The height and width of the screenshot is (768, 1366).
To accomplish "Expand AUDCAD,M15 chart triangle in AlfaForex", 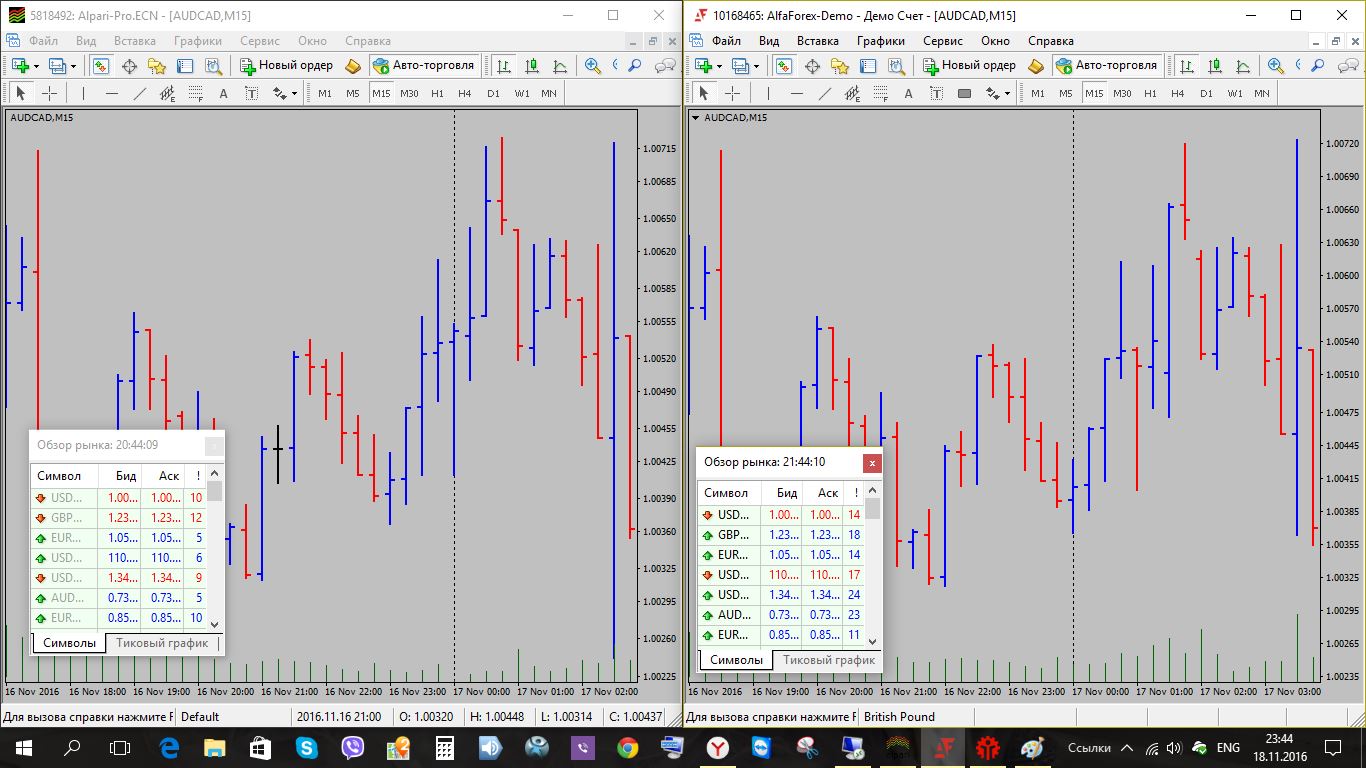I will click(695, 117).
